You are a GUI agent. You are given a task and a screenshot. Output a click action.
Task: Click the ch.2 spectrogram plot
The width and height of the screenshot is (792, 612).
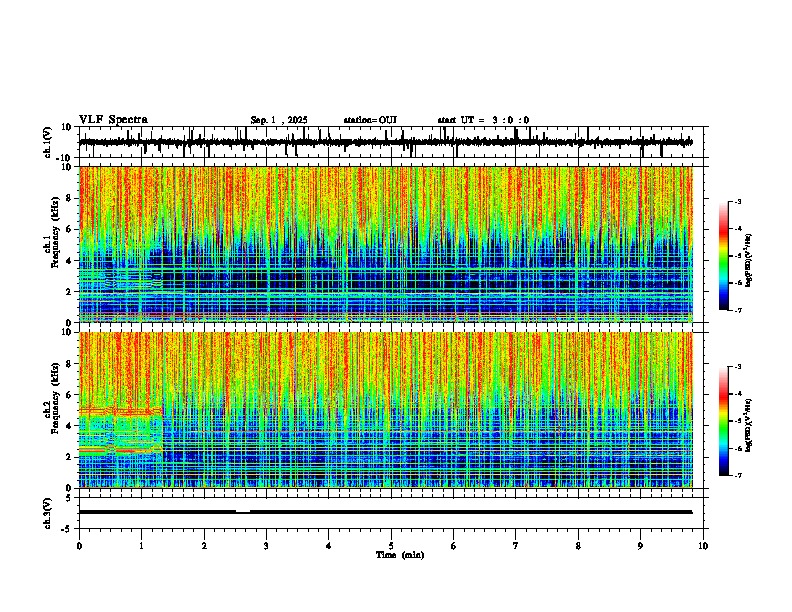click(x=386, y=410)
